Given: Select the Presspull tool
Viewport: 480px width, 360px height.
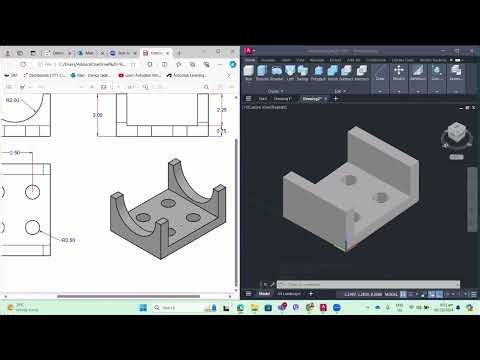Looking at the screenshot, I should 318,73.
